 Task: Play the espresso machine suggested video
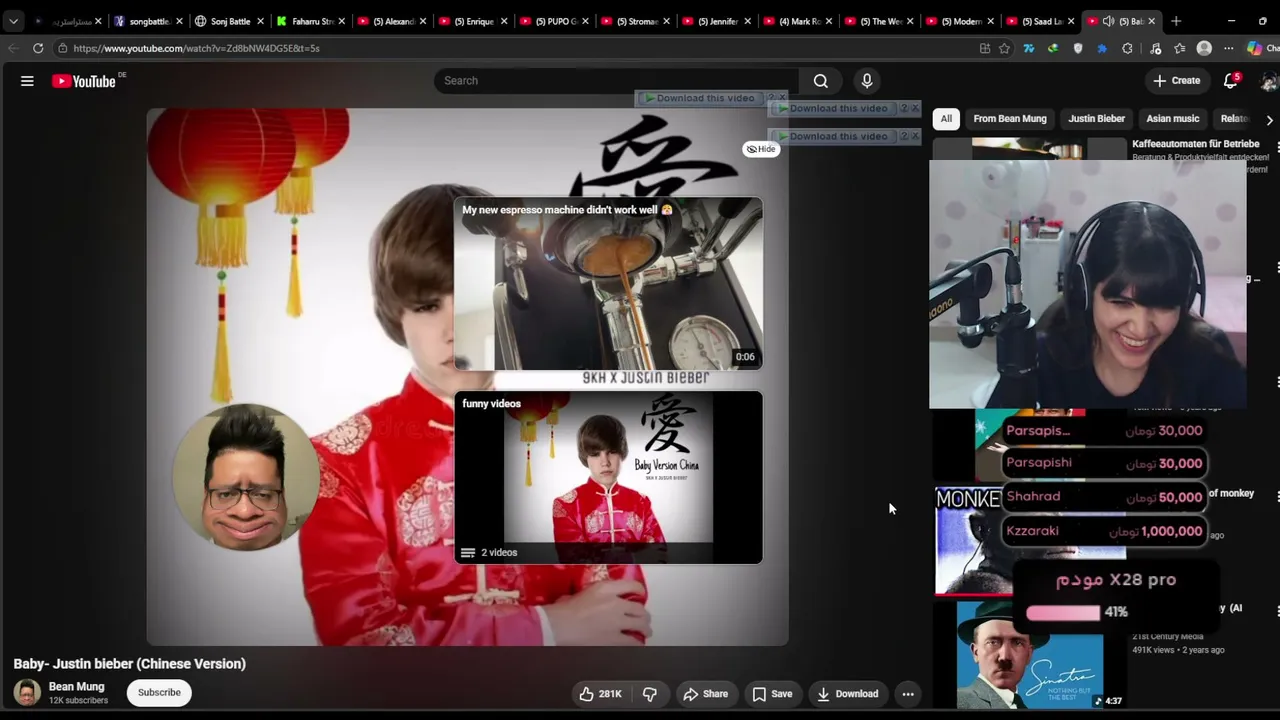click(x=608, y=284)
